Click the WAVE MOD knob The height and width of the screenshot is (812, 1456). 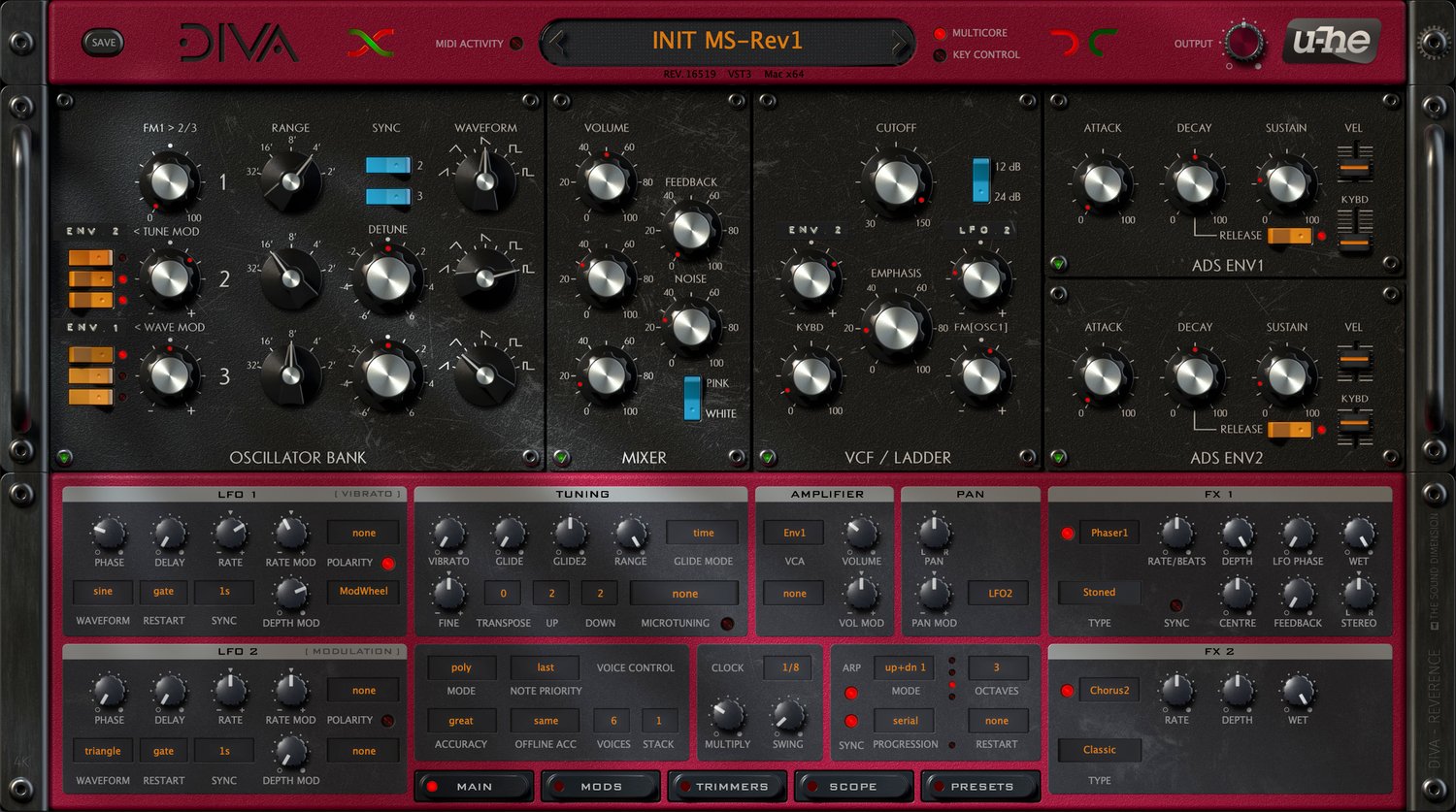click(169, 374)
